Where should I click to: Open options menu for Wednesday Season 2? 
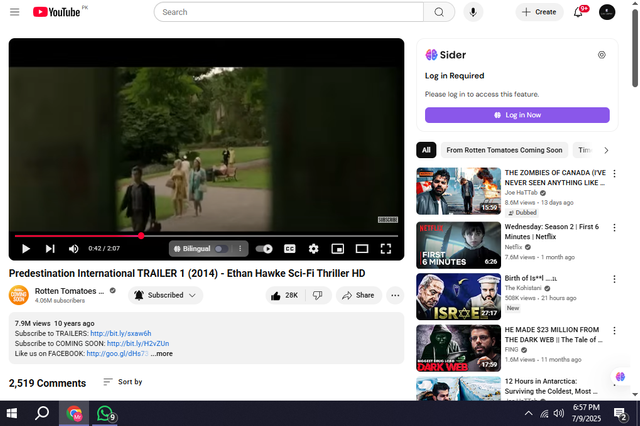pos(614,227)
